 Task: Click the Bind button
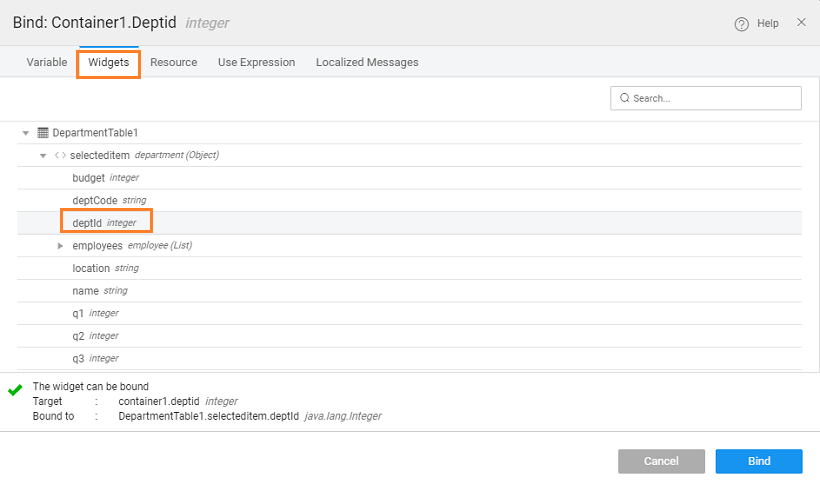[x=758, y=461]
